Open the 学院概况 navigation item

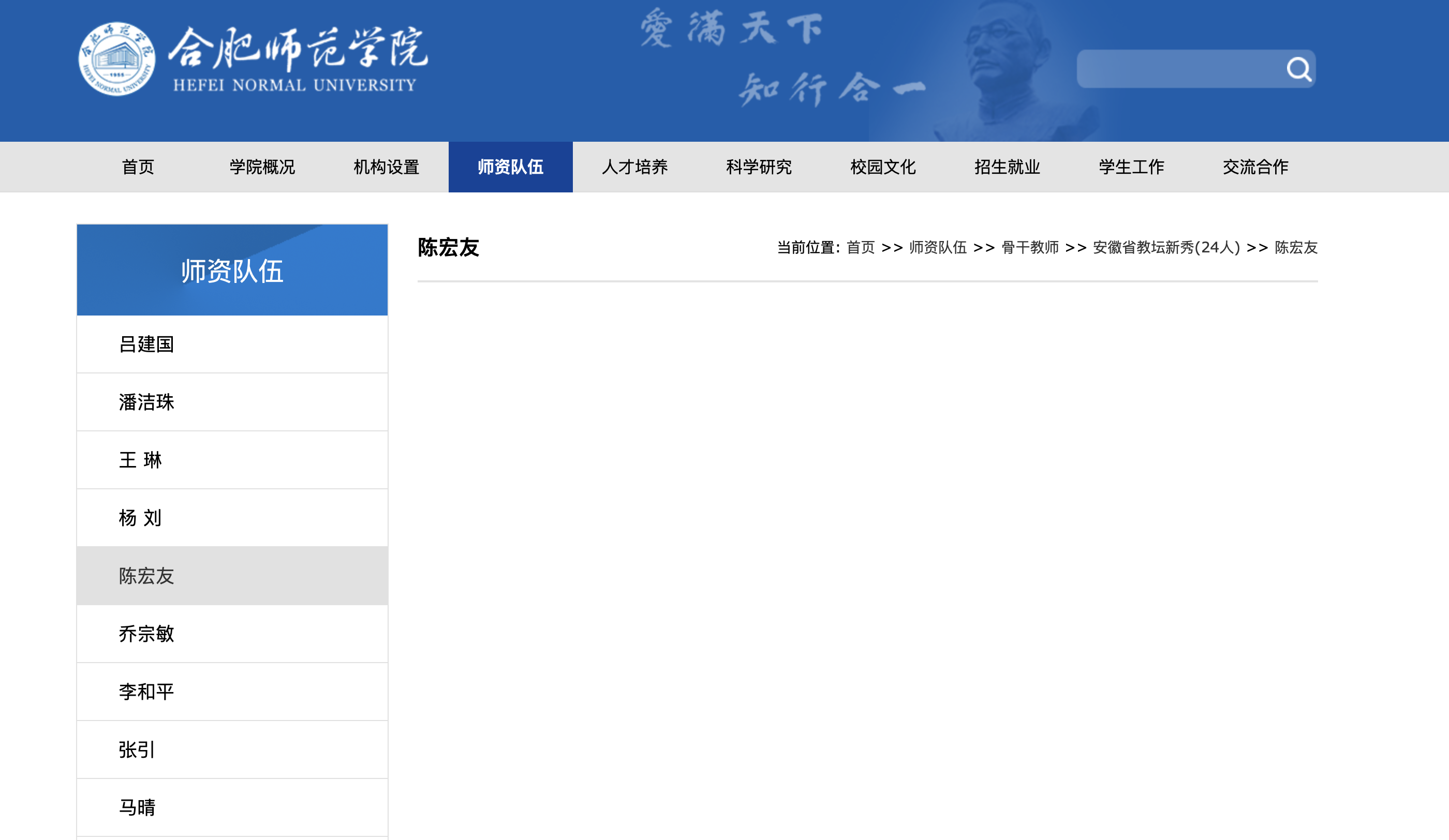point(262,167)
